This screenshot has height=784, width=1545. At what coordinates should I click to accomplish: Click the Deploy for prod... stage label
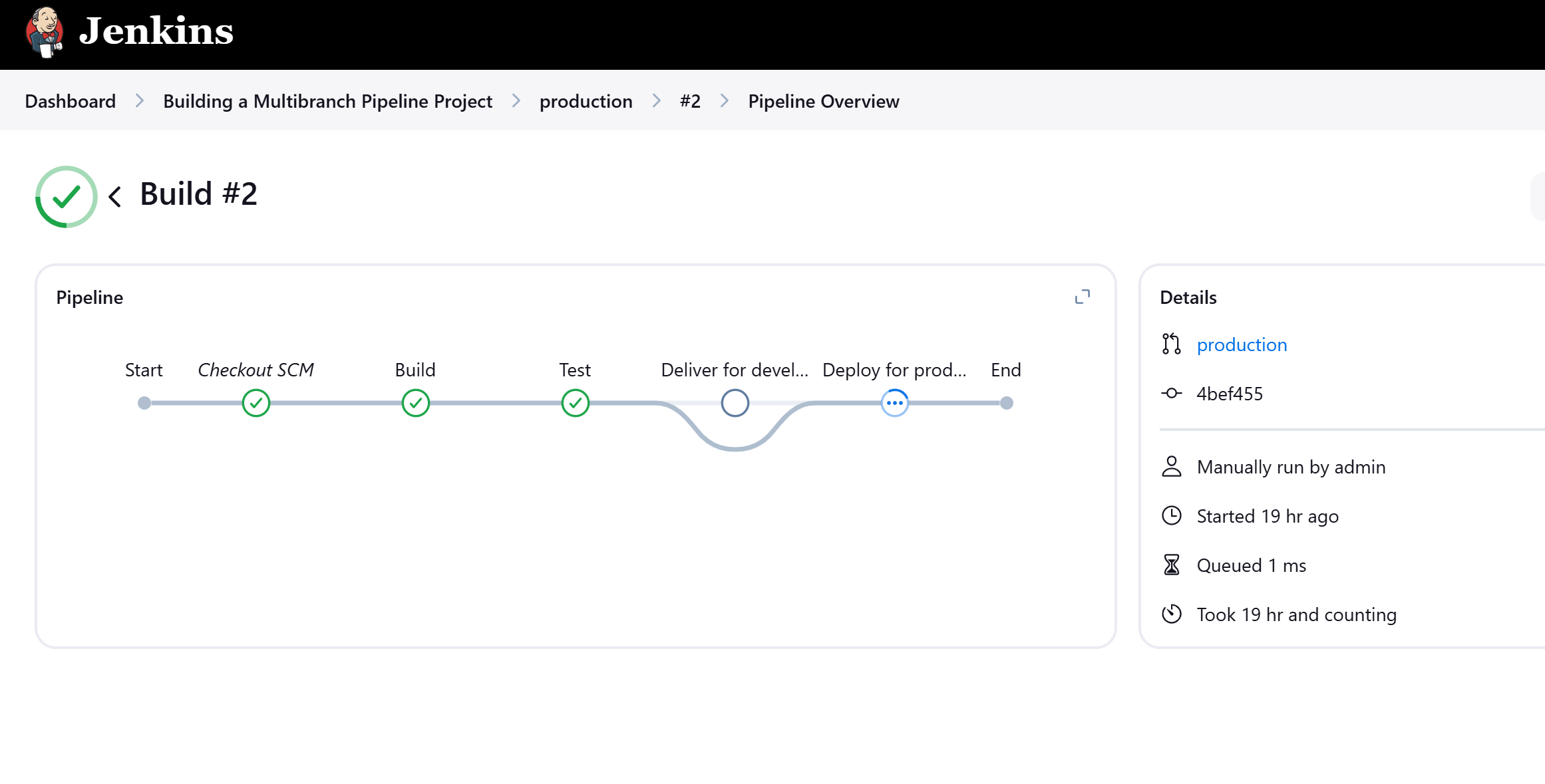894,370
